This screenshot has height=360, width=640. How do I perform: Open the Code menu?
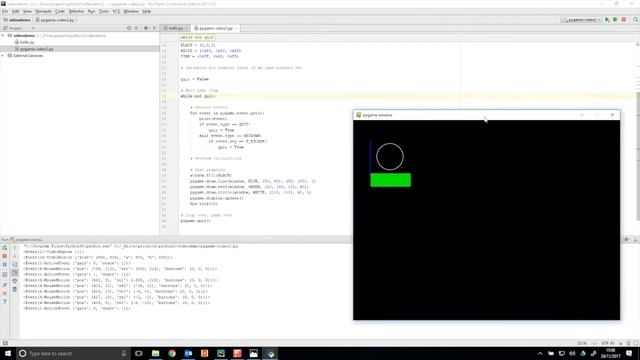[60, 11]
